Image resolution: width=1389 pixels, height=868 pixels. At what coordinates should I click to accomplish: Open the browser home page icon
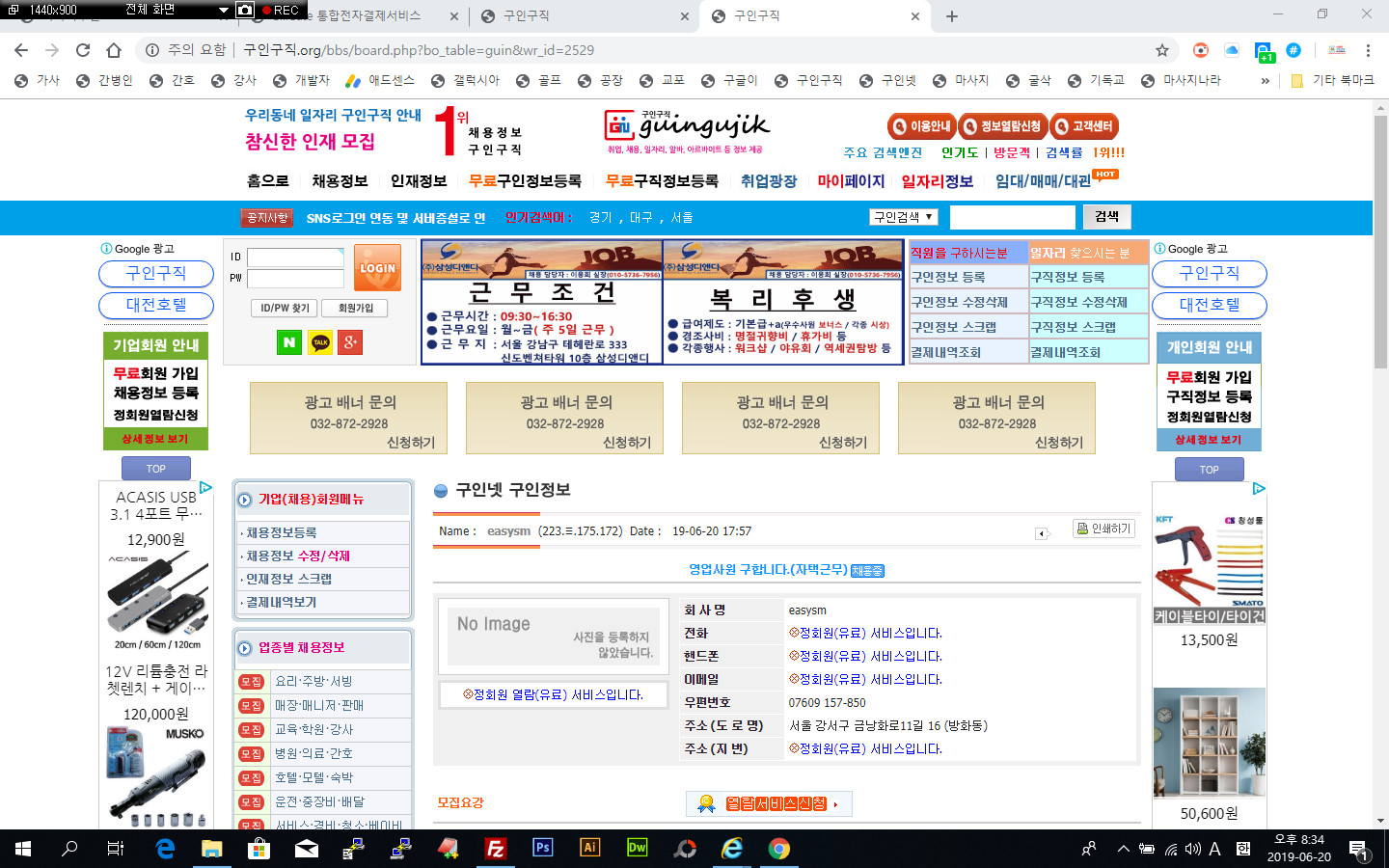click(x=114, y=50)
